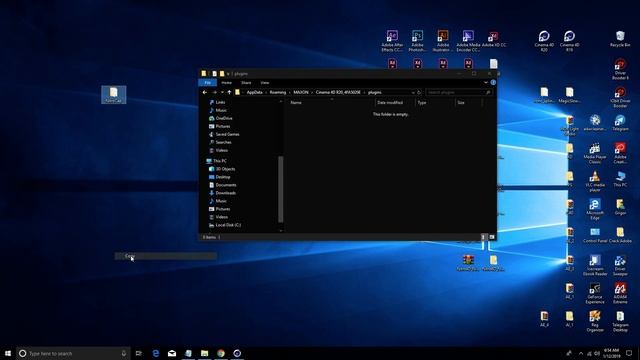Click the navigation pane scrollbar

280,189
